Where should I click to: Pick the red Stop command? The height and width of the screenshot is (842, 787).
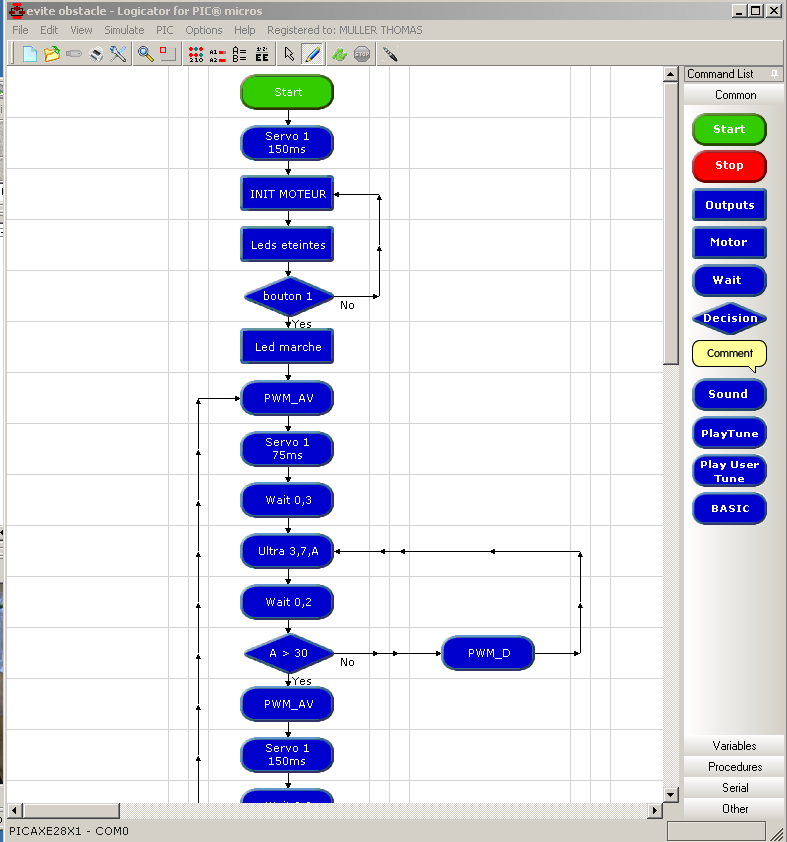729,166
